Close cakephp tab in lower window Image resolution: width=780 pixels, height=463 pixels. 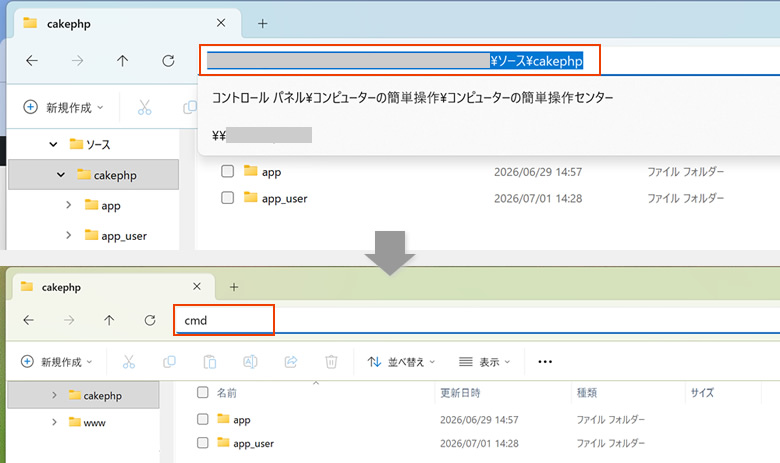coord(197,286)
